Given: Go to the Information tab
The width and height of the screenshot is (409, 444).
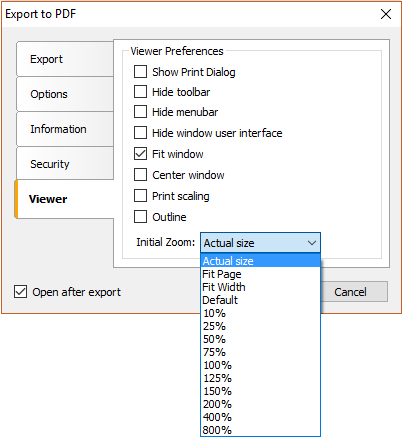Looking at the screenshot, I should click(66, 131).
